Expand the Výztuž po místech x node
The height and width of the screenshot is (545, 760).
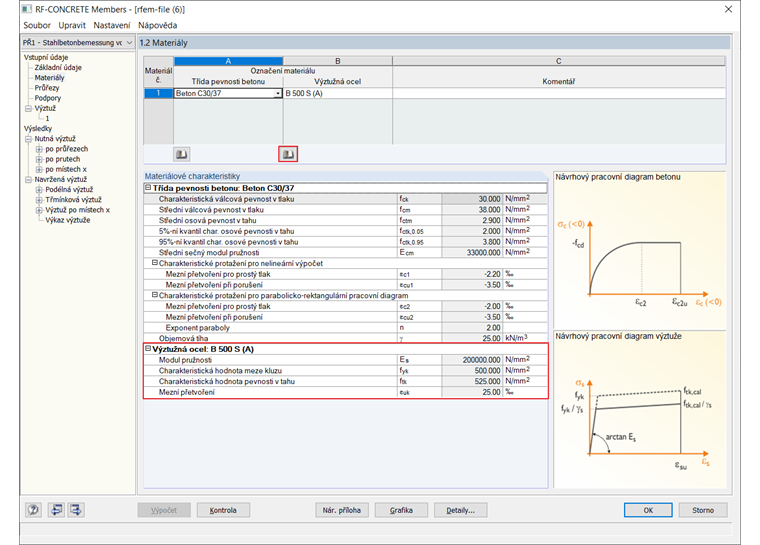(x=39, y=210)
